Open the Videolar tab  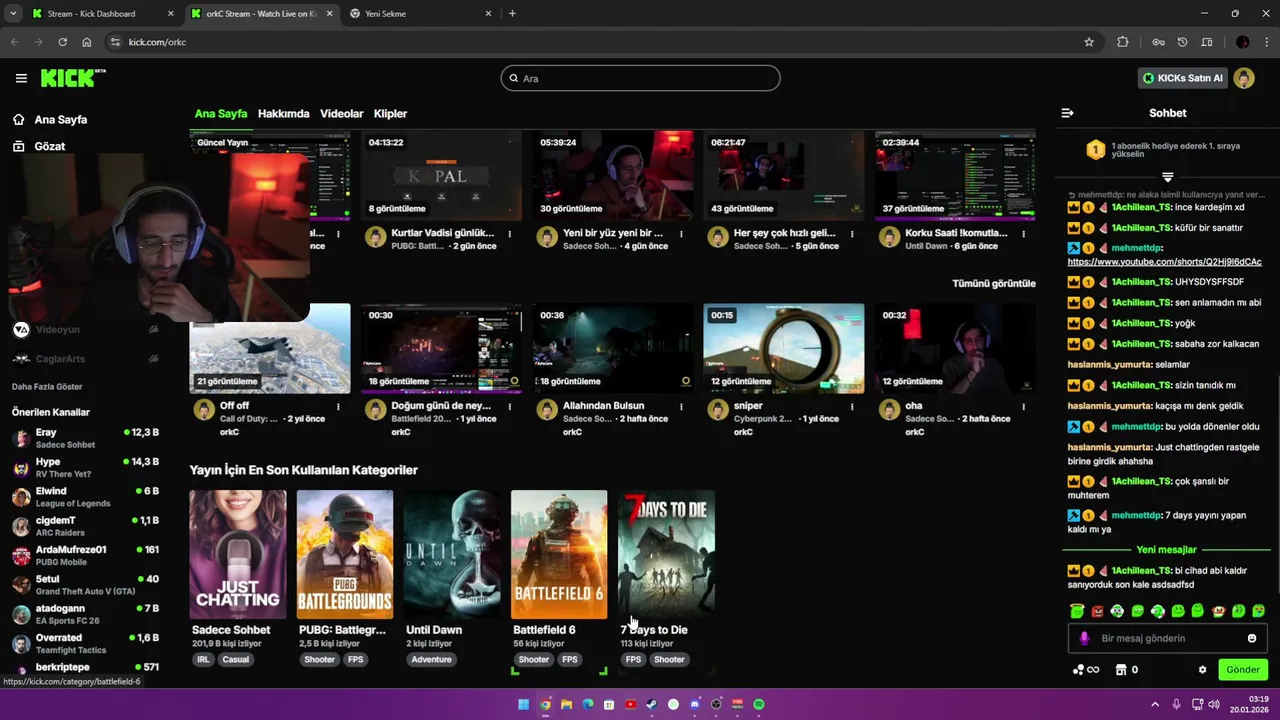click(x=342, y=114)
